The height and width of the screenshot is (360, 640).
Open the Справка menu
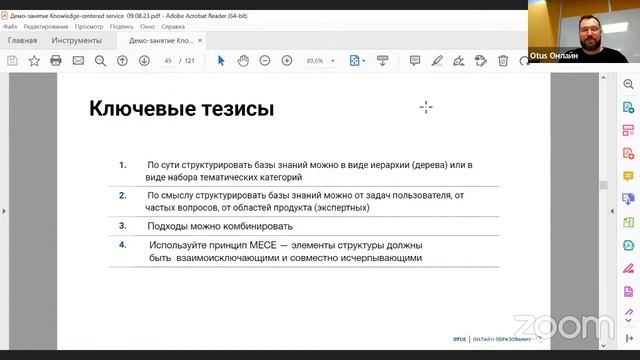[173, 27]
